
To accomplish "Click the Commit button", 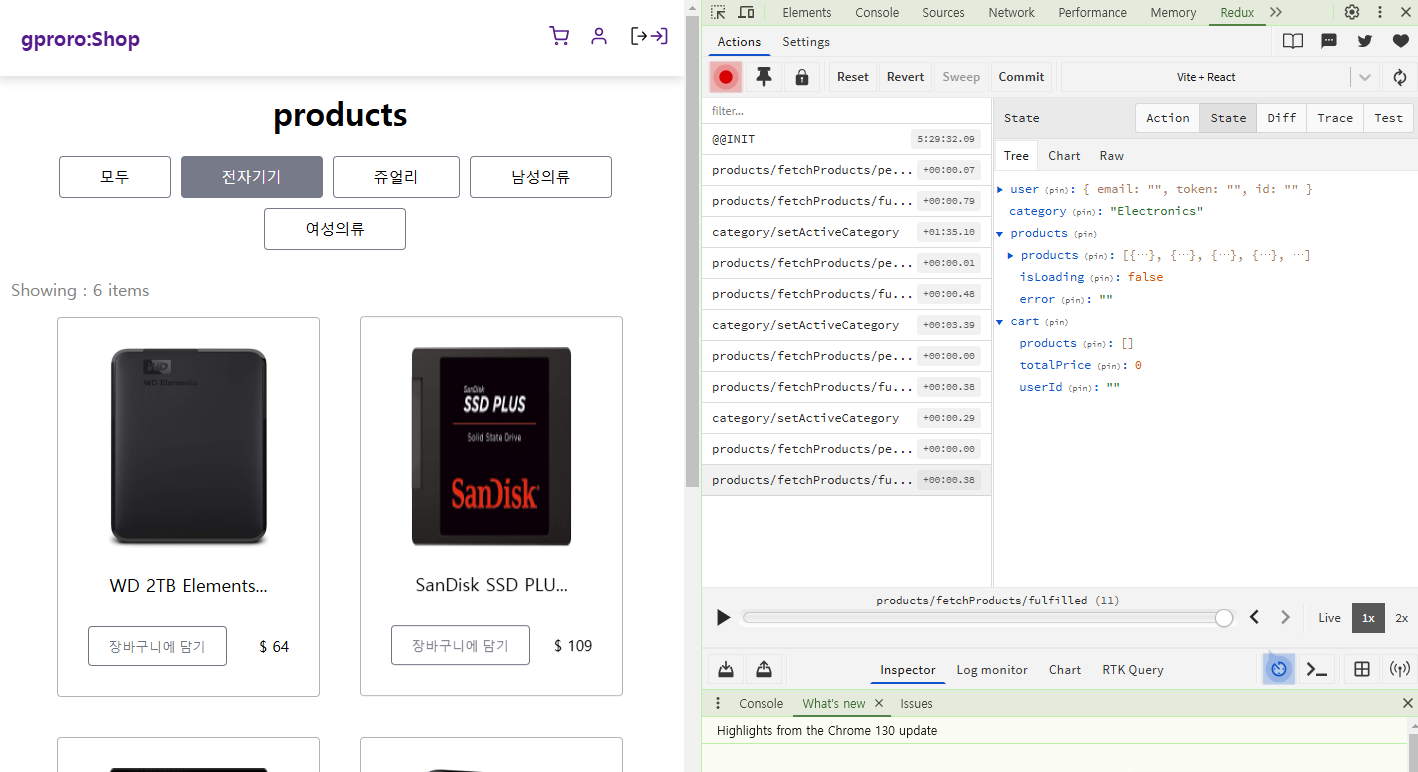I will point(1021,77).
